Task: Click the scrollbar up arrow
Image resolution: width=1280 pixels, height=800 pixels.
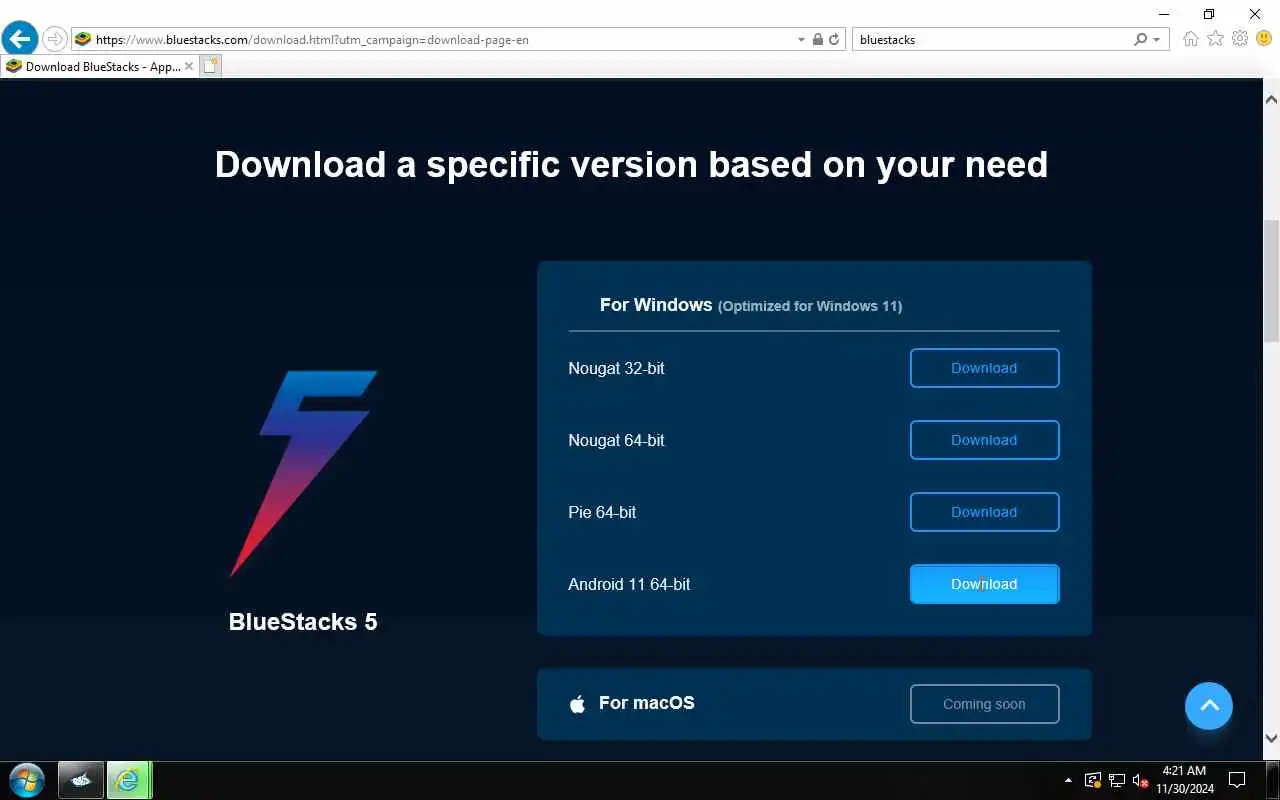Action: click(x=1271, y=100)
